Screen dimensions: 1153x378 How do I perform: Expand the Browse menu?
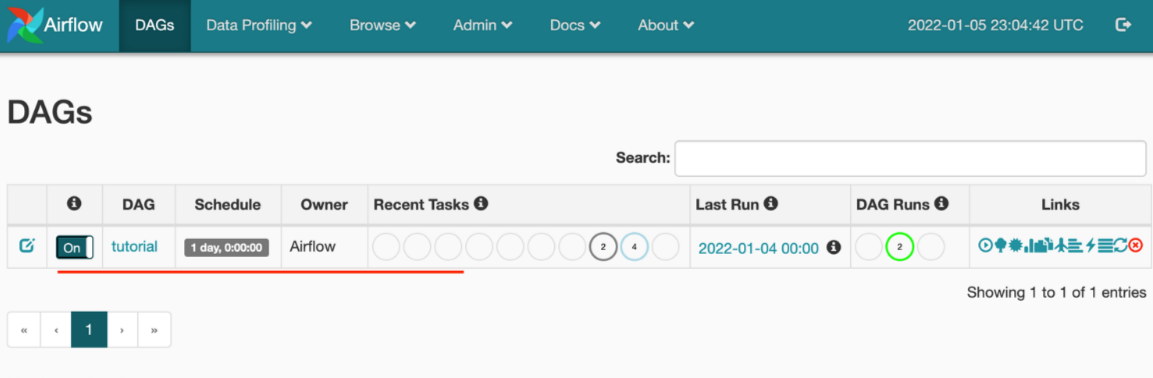[382, 25]
